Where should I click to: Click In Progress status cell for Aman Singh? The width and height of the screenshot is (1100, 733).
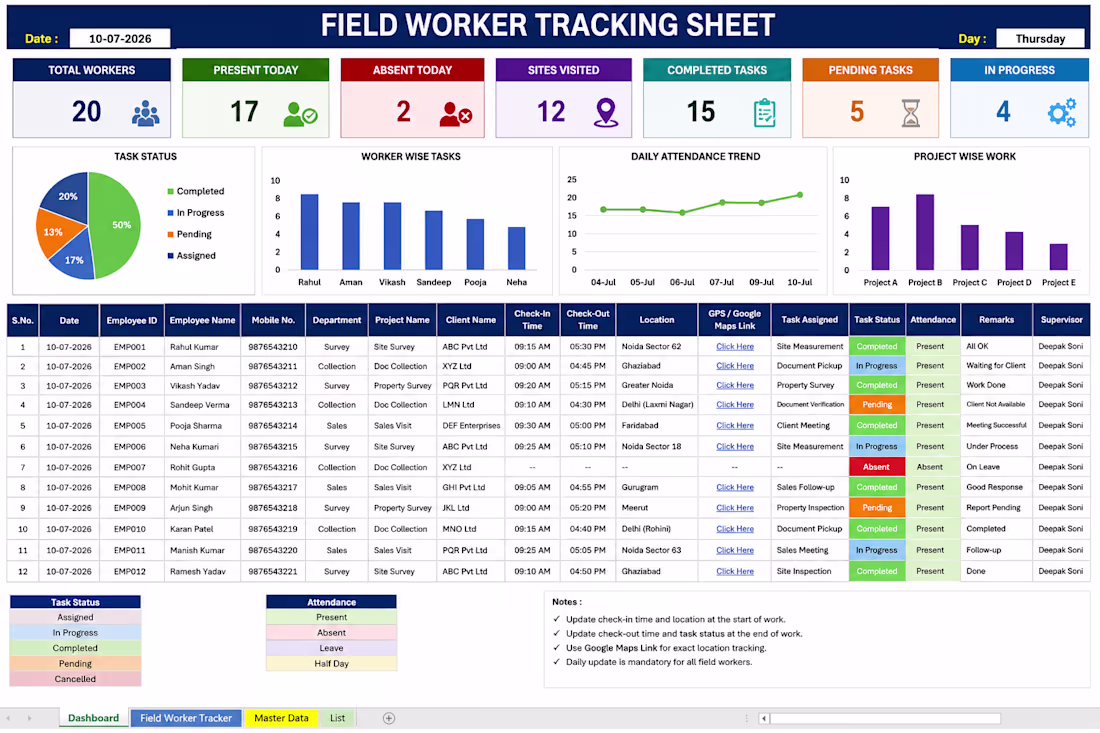click(x=877, y=365)
